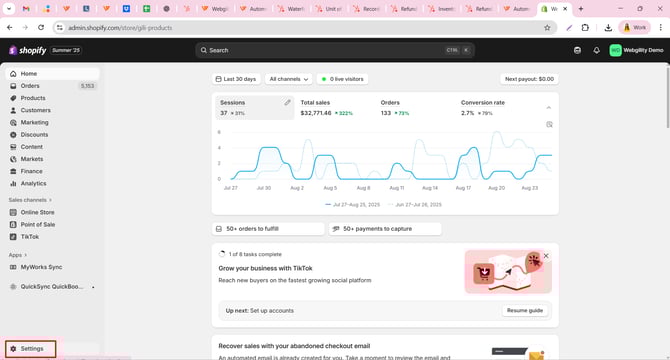Dismiss the TikTok guide card
This screenshot has height=360, width=670.
coord(546,256)
